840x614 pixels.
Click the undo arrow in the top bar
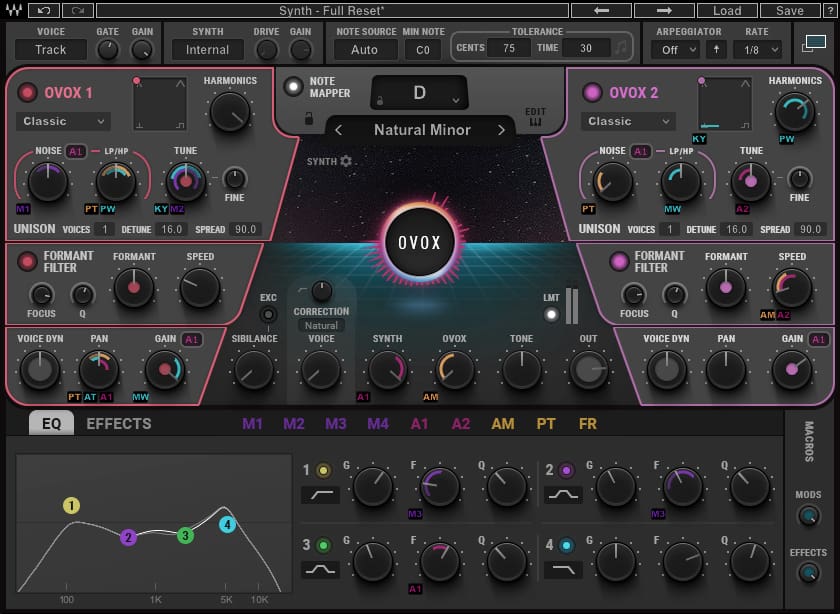coord(43,10)
